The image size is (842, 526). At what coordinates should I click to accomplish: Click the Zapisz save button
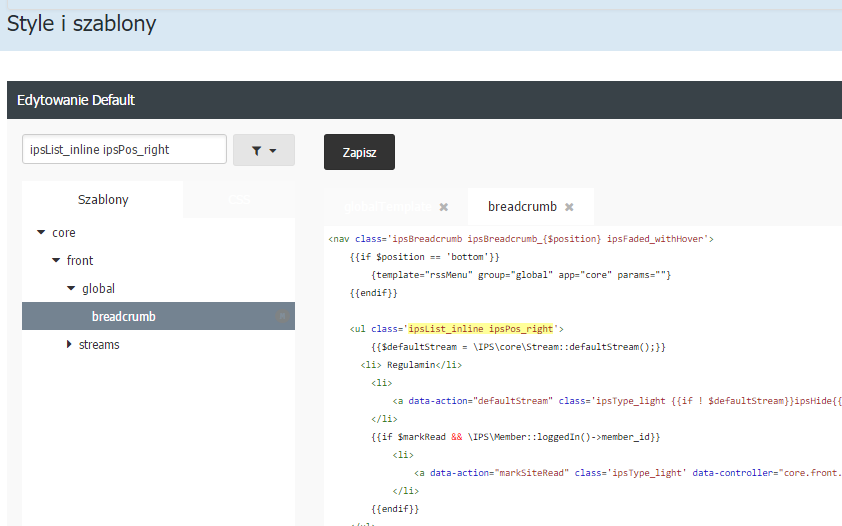[x=359, y=152]
